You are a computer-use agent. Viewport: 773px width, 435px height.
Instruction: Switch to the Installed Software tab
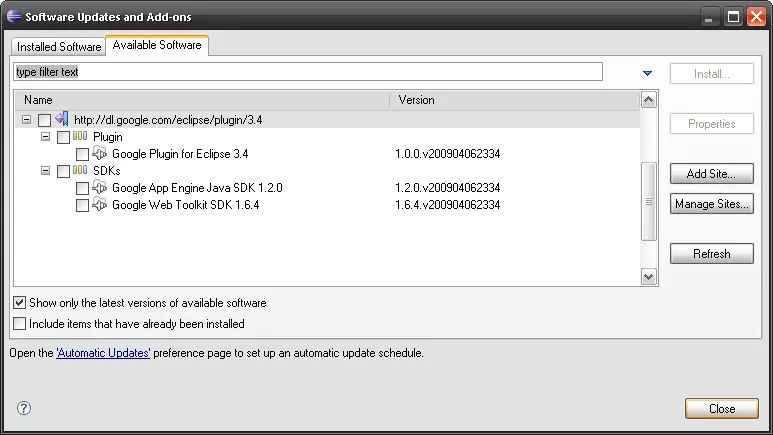click(x=59, y=46)
